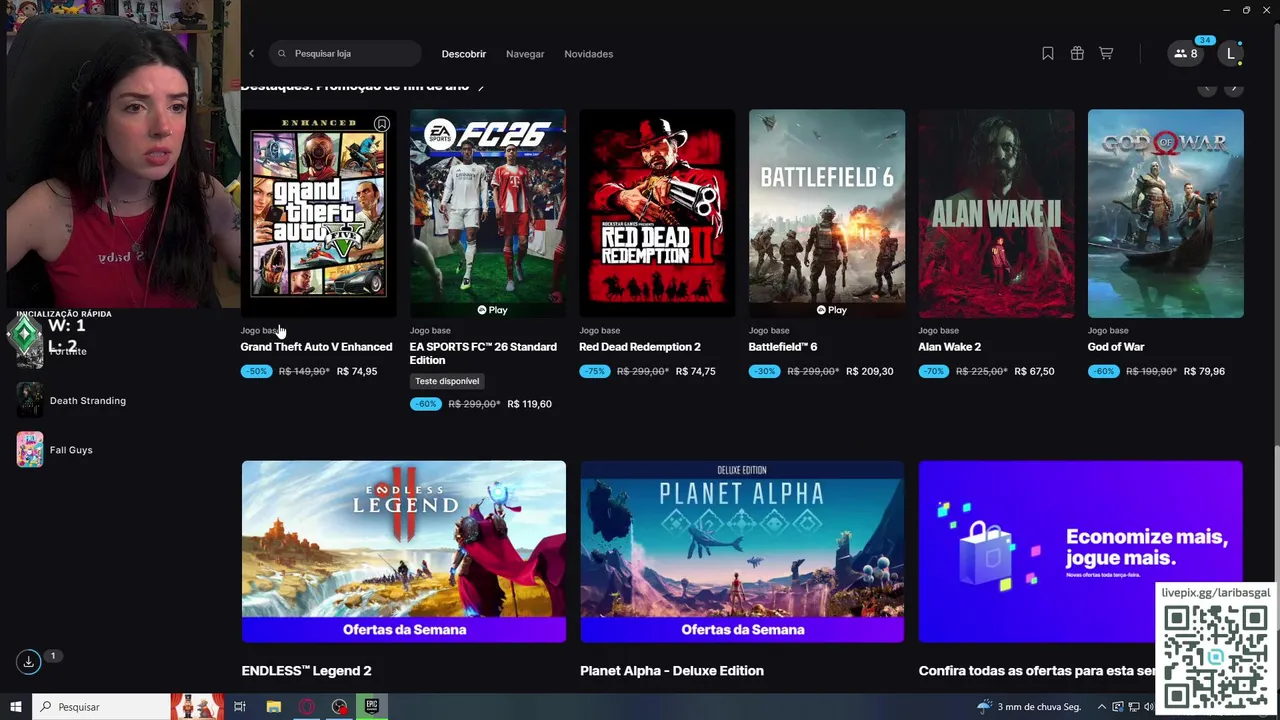
Task: Open the Grand Theft Auto V cover art
Action: coord(318,213)
